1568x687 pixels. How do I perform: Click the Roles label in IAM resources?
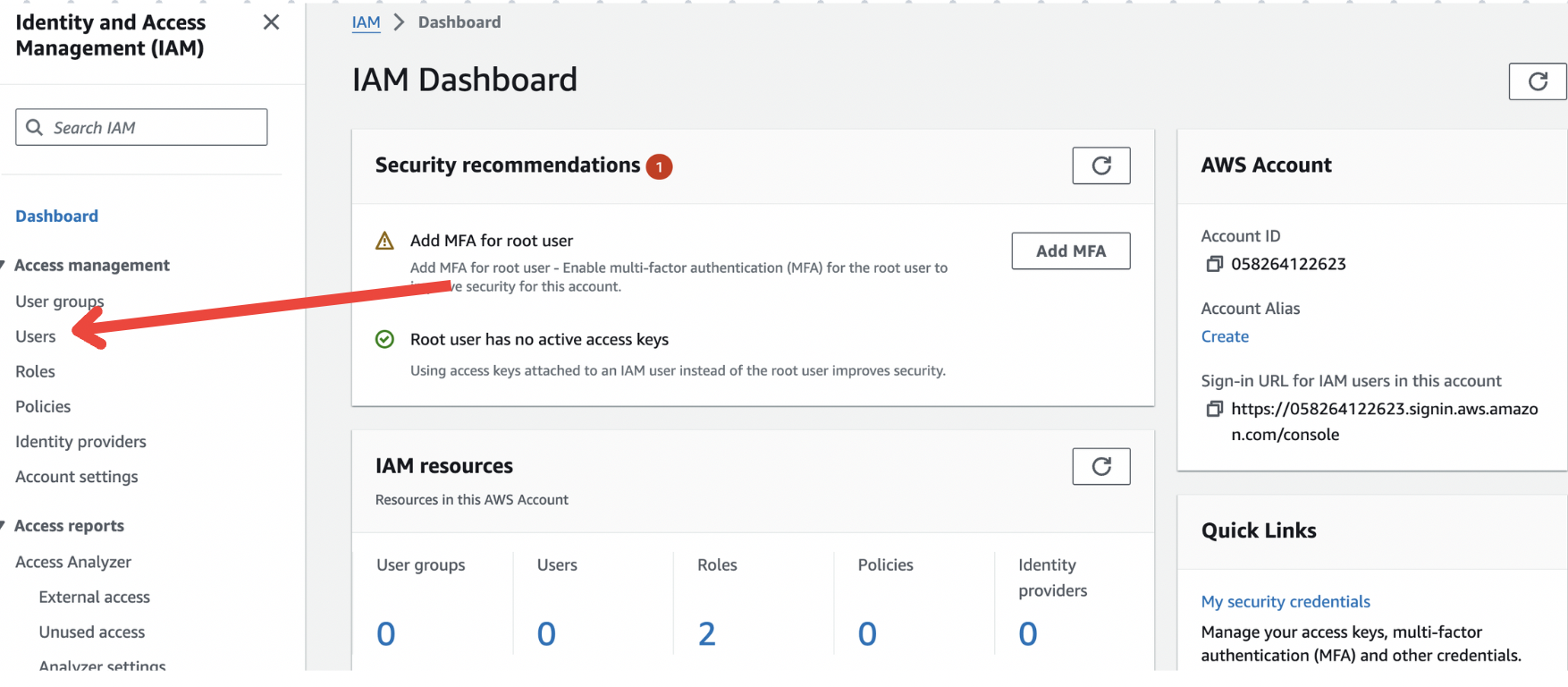[x=717, y=564]
